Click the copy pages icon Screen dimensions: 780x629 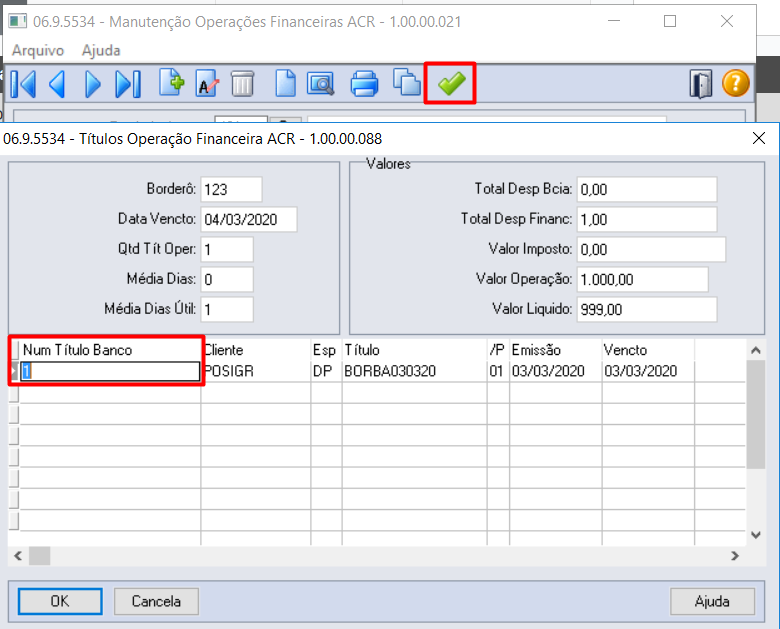click(x=406, y=82)
